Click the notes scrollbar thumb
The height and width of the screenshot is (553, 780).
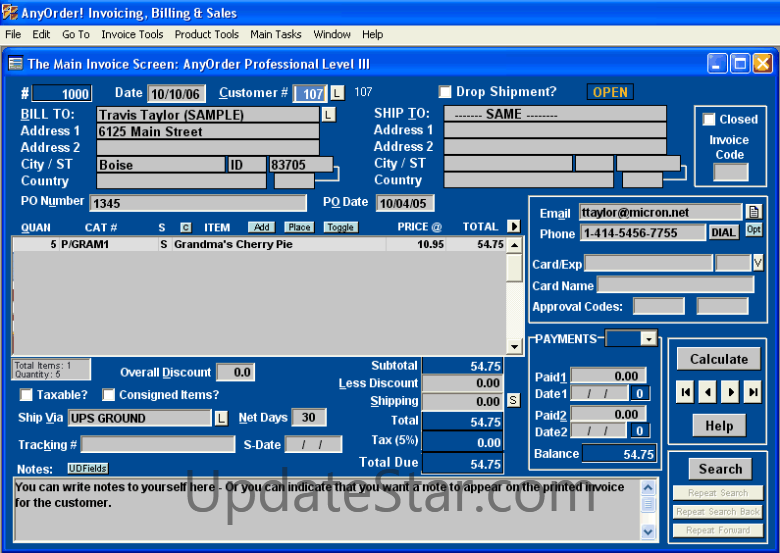tap(648, 504)
